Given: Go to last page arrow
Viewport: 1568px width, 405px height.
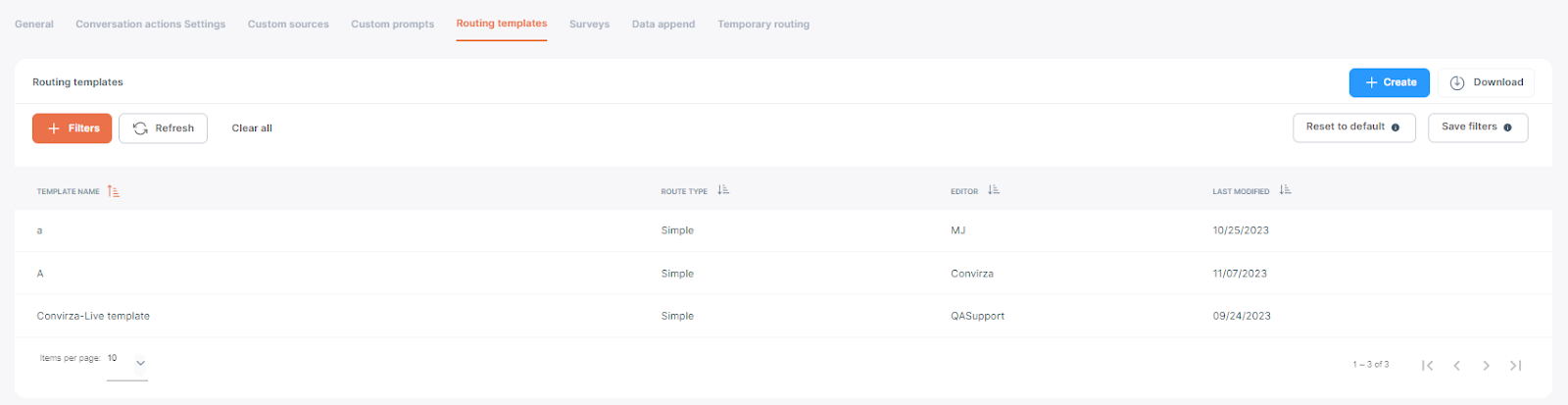Looking at the screenshot, I should [x=1516, y=366].
